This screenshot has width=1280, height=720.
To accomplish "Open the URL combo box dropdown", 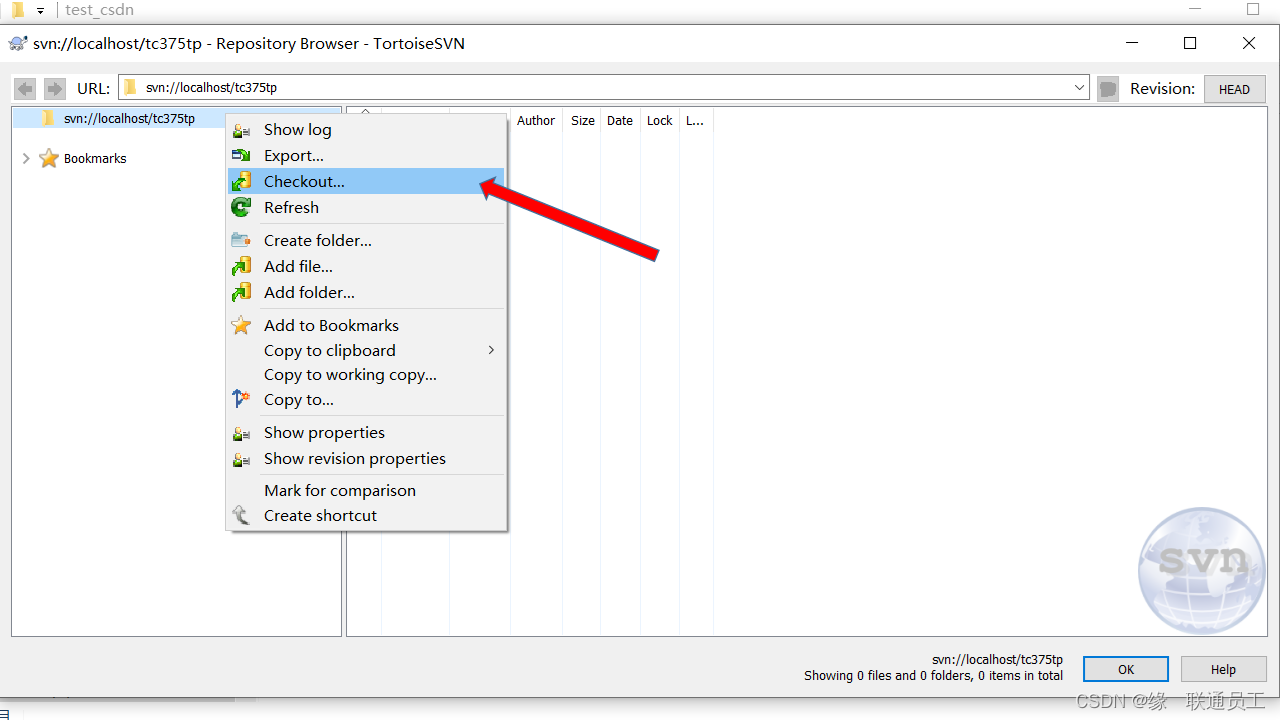I will (1079, 88).
